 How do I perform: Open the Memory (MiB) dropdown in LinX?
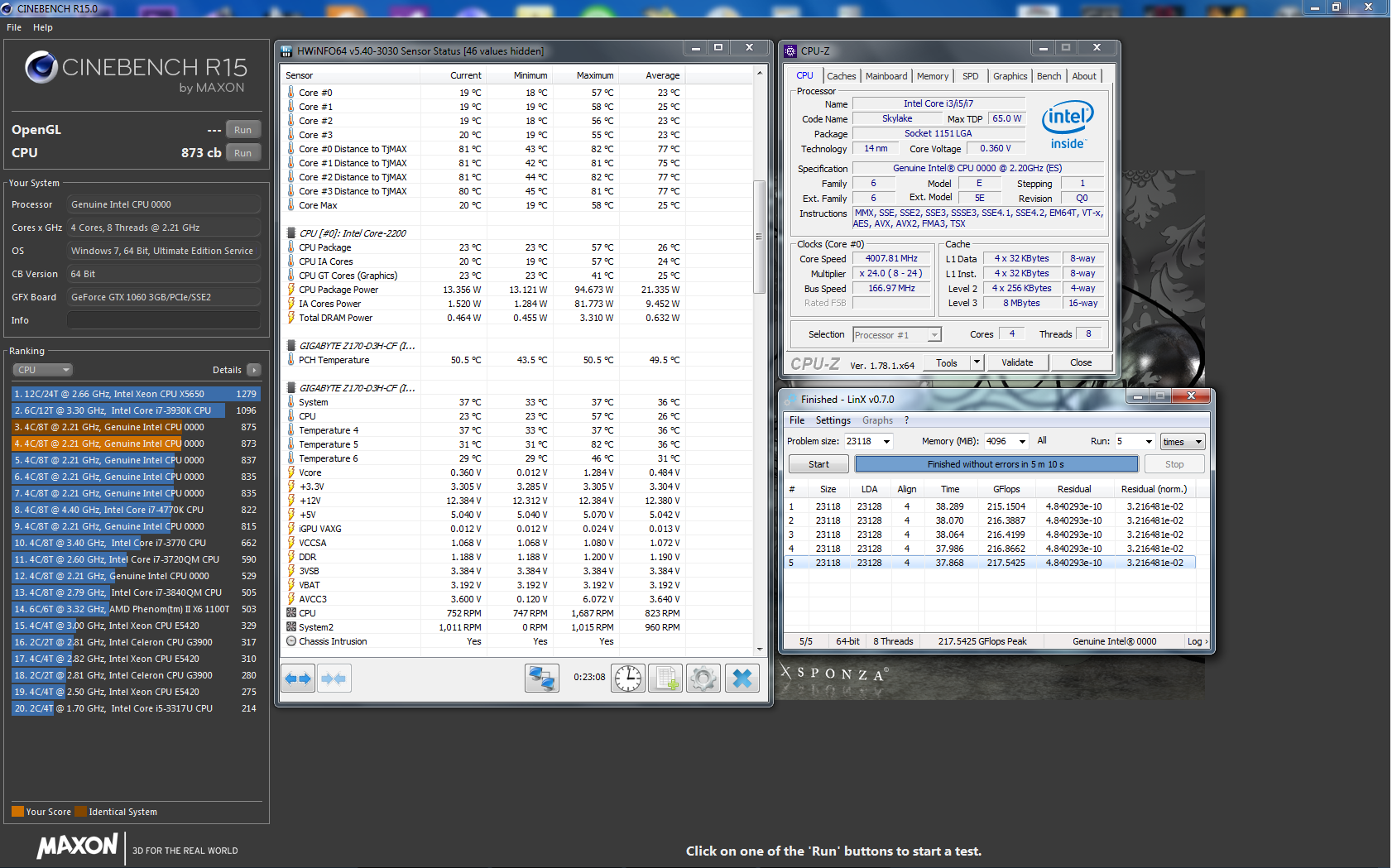point(1022,442)
